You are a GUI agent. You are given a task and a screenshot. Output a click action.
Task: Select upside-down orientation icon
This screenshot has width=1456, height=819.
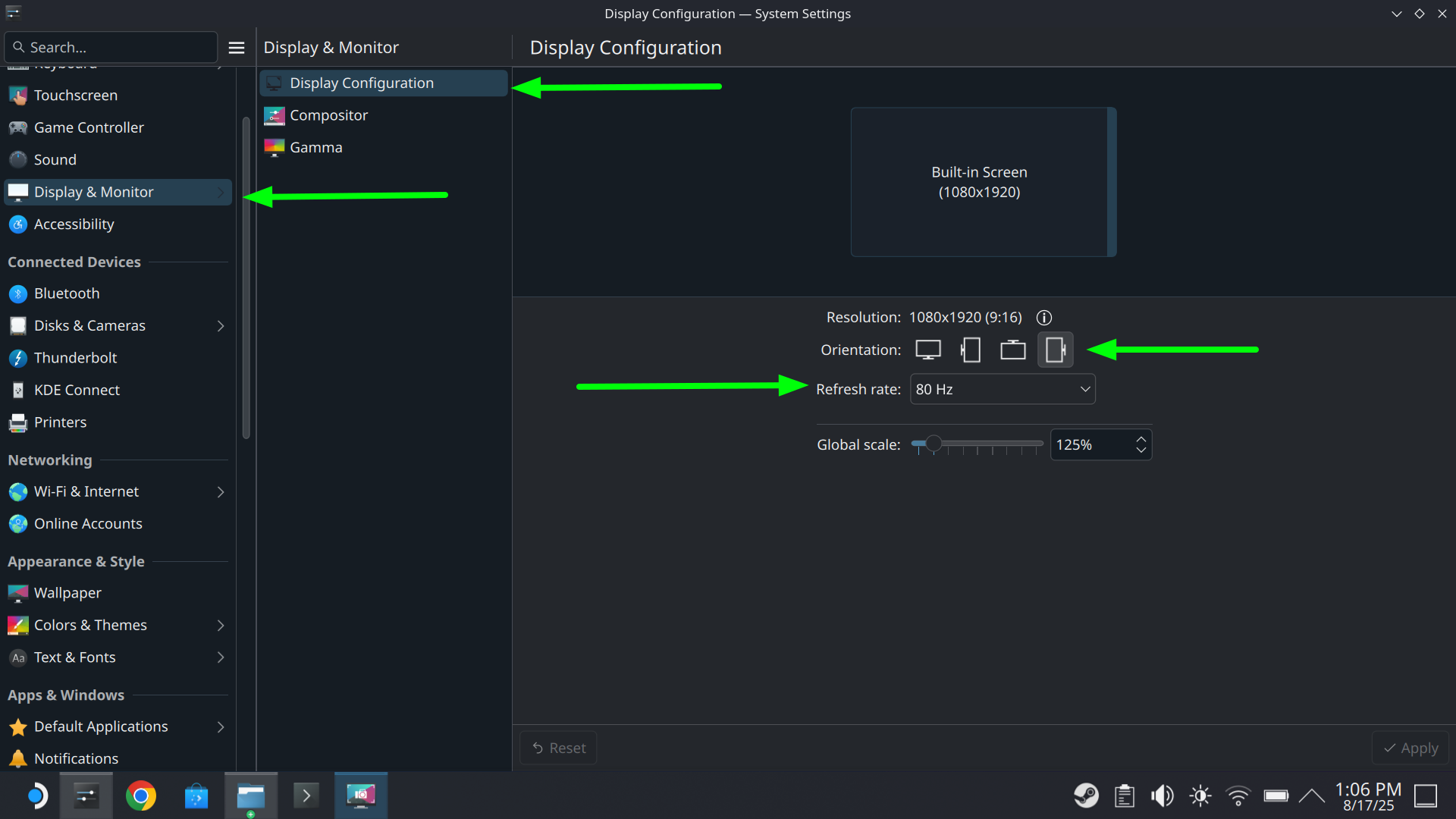[x=1012, y=350]
